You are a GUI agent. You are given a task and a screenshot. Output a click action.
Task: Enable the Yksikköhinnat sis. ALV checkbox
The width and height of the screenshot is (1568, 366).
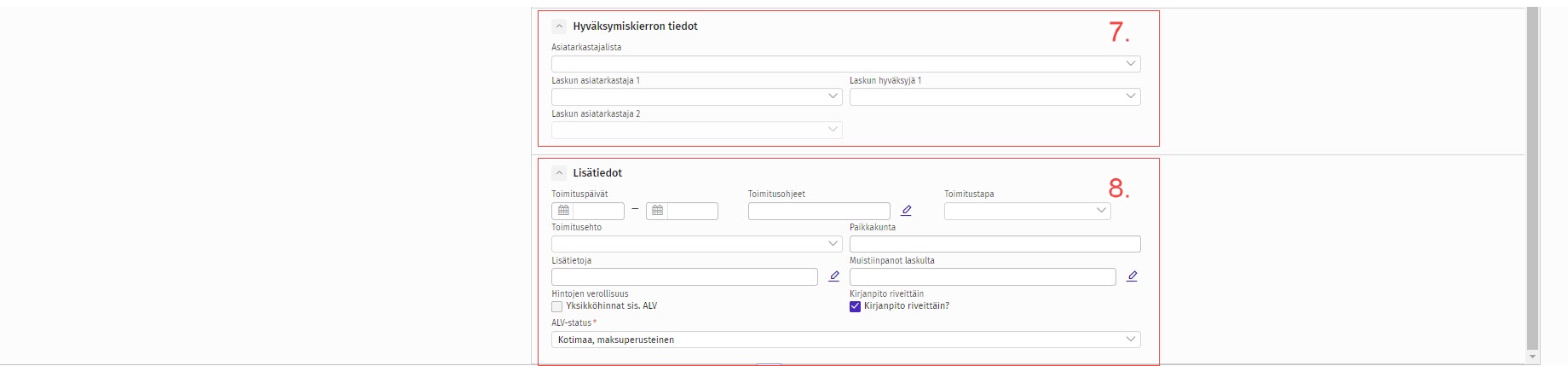[x=557, y=306]
